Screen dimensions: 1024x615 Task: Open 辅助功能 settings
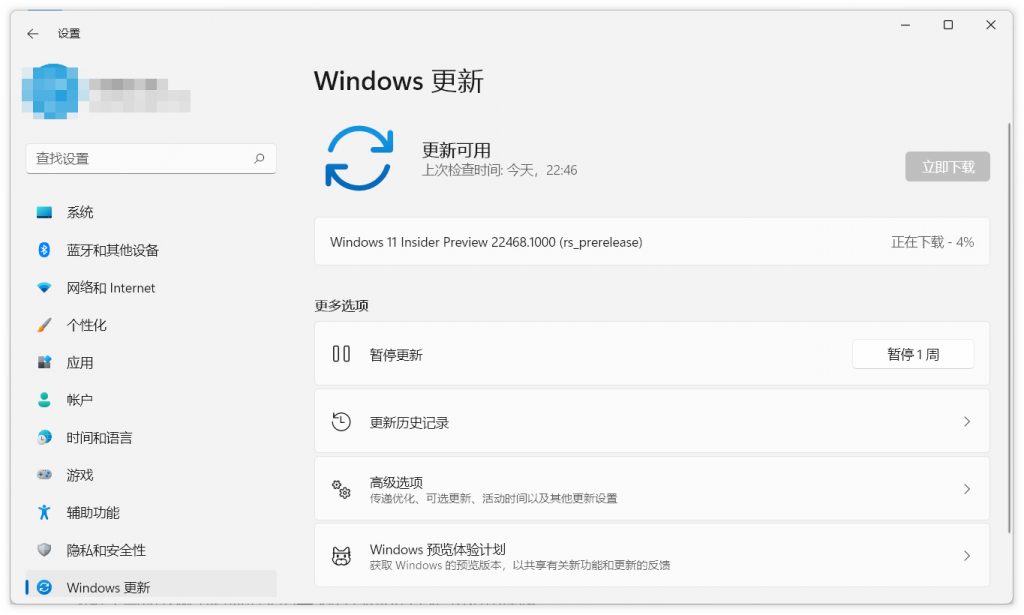[151, 512]
